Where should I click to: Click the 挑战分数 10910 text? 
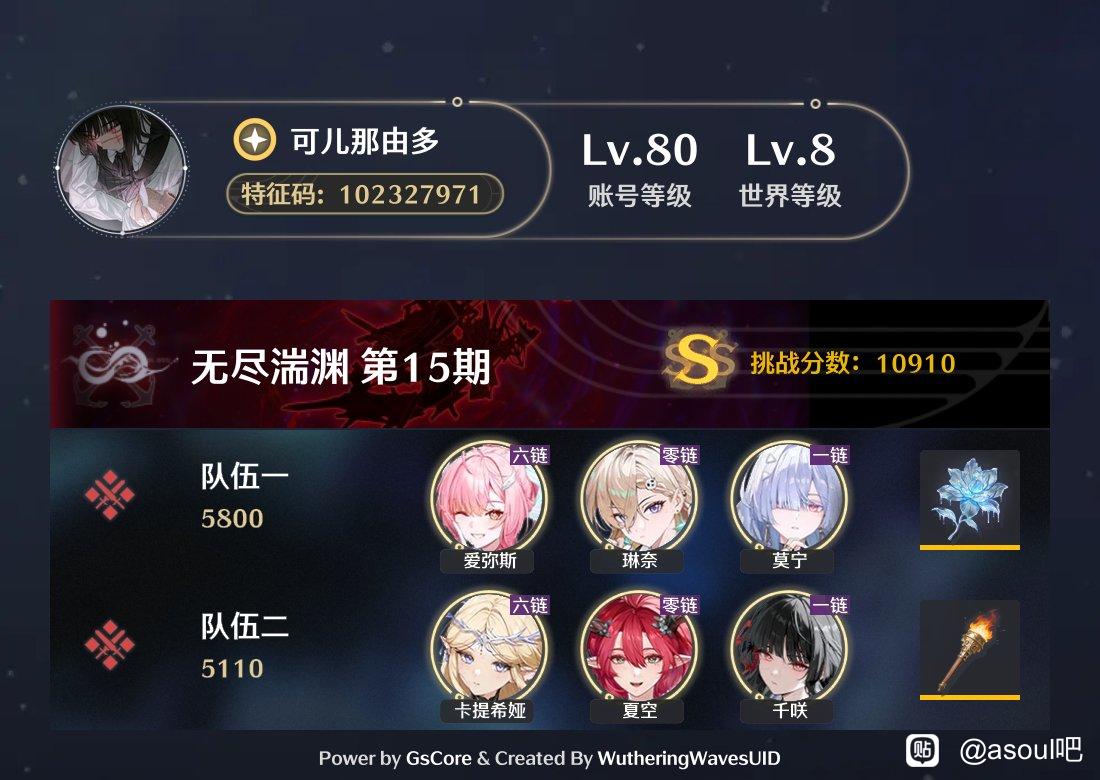[852, 363]
